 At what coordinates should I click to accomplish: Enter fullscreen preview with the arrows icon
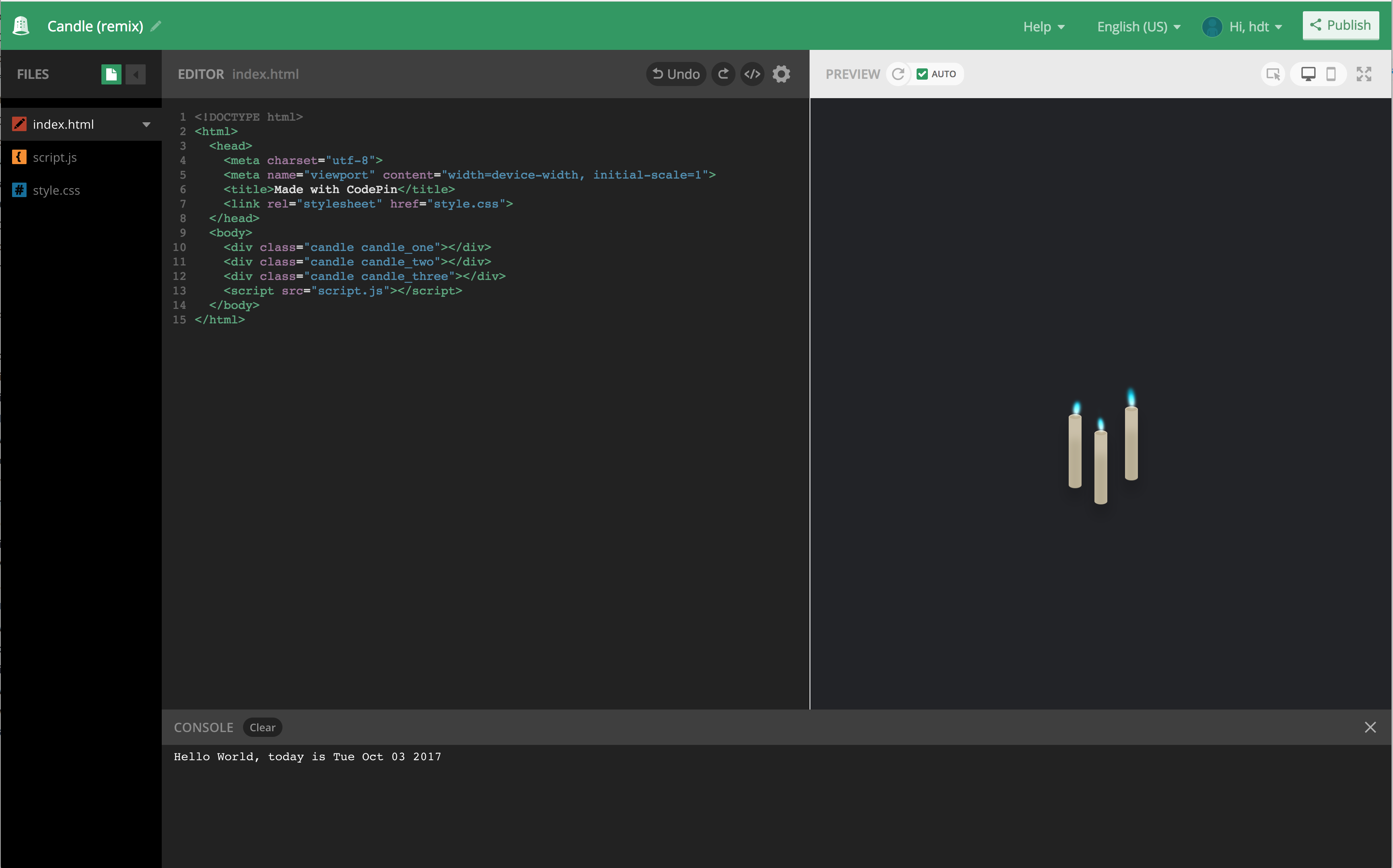coord(1364,74)
